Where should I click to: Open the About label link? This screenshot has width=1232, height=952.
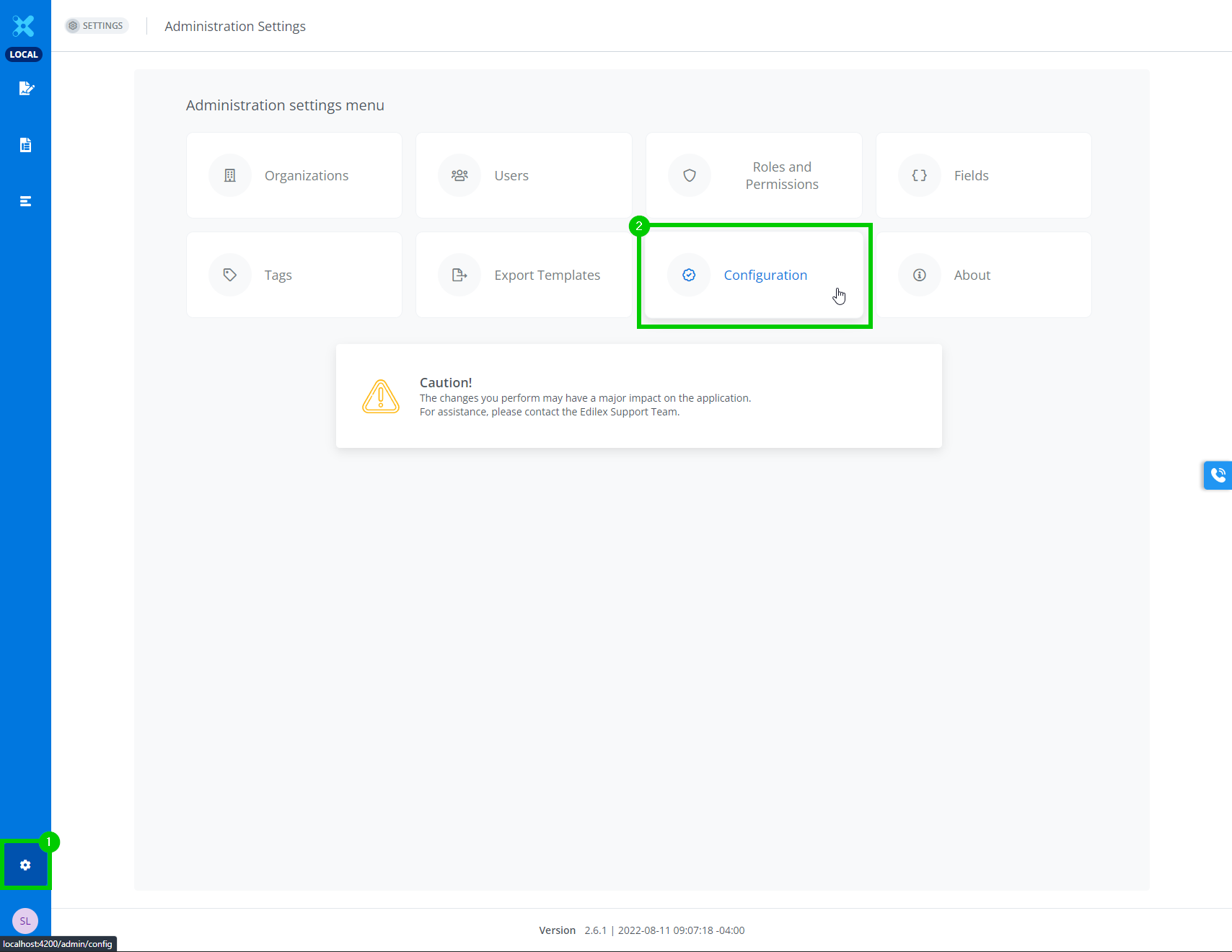(972, 275)
